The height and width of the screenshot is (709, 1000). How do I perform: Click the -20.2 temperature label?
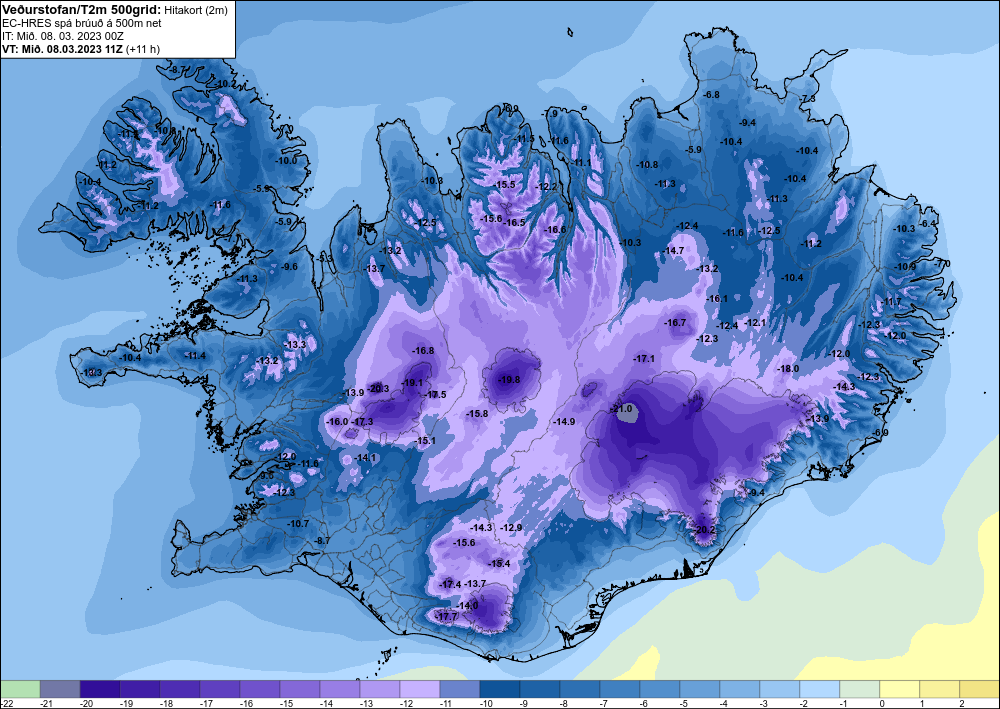(x=705, y=530)
